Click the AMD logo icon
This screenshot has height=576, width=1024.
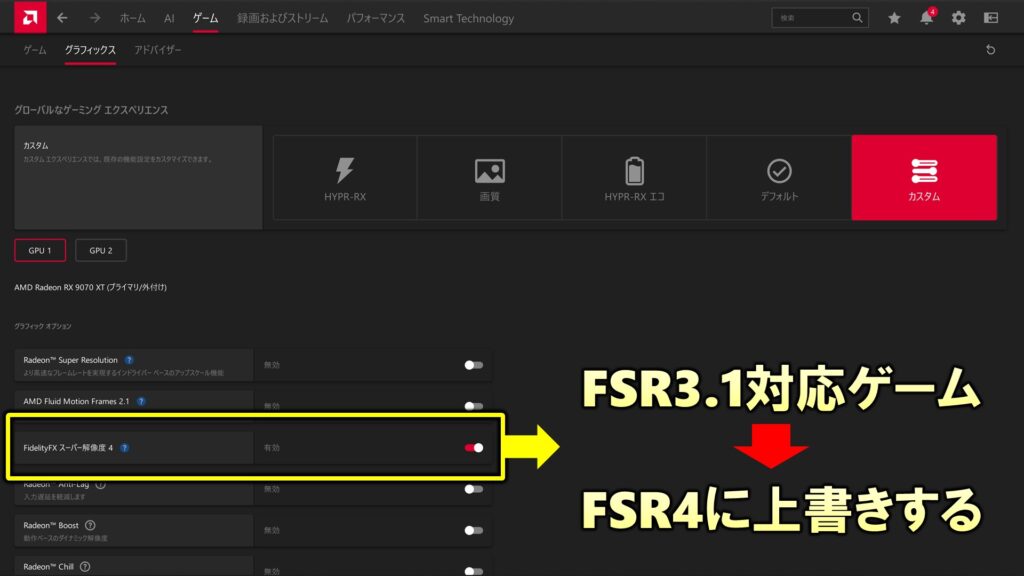30,17
